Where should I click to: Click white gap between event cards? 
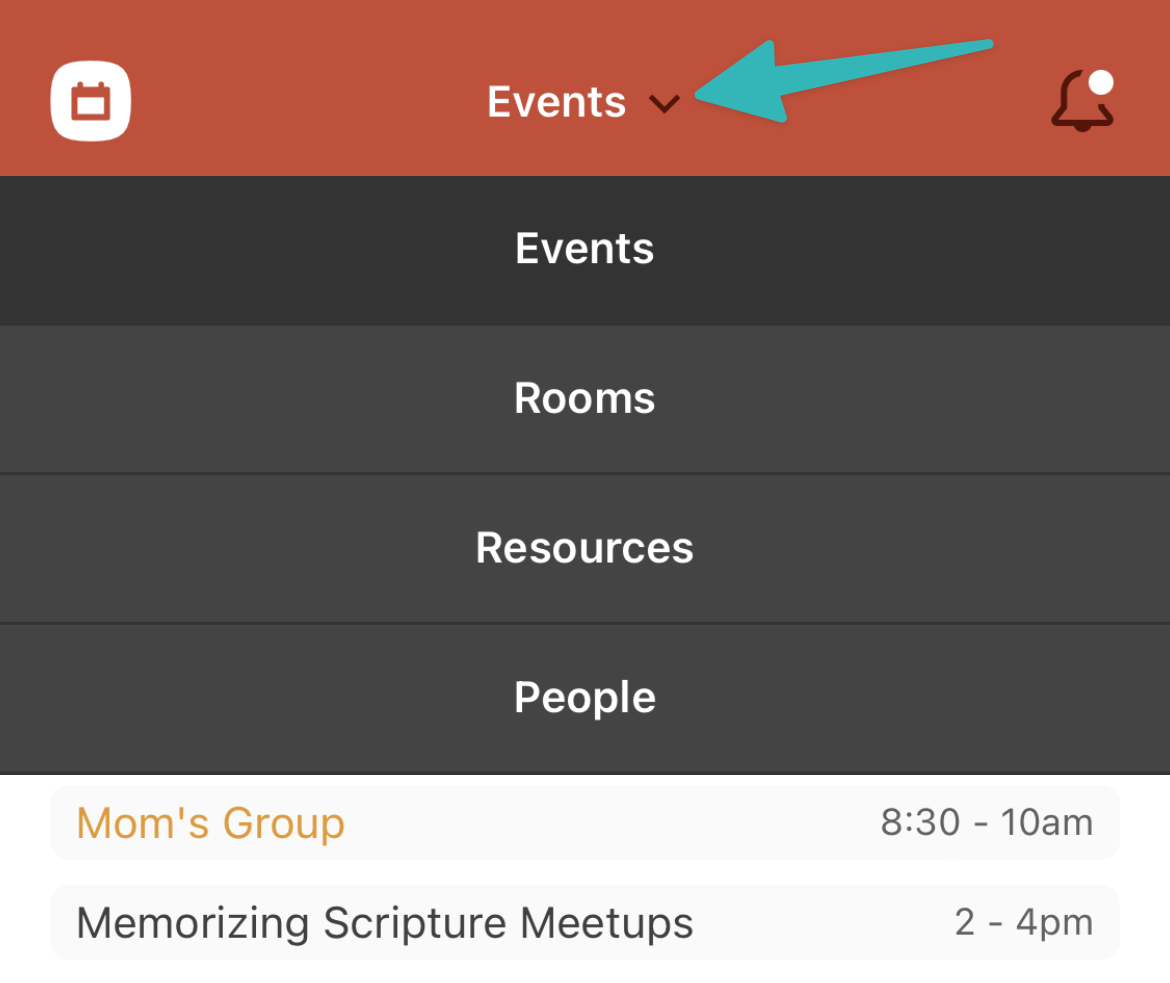pyautogui.click(x=585, y=873)
